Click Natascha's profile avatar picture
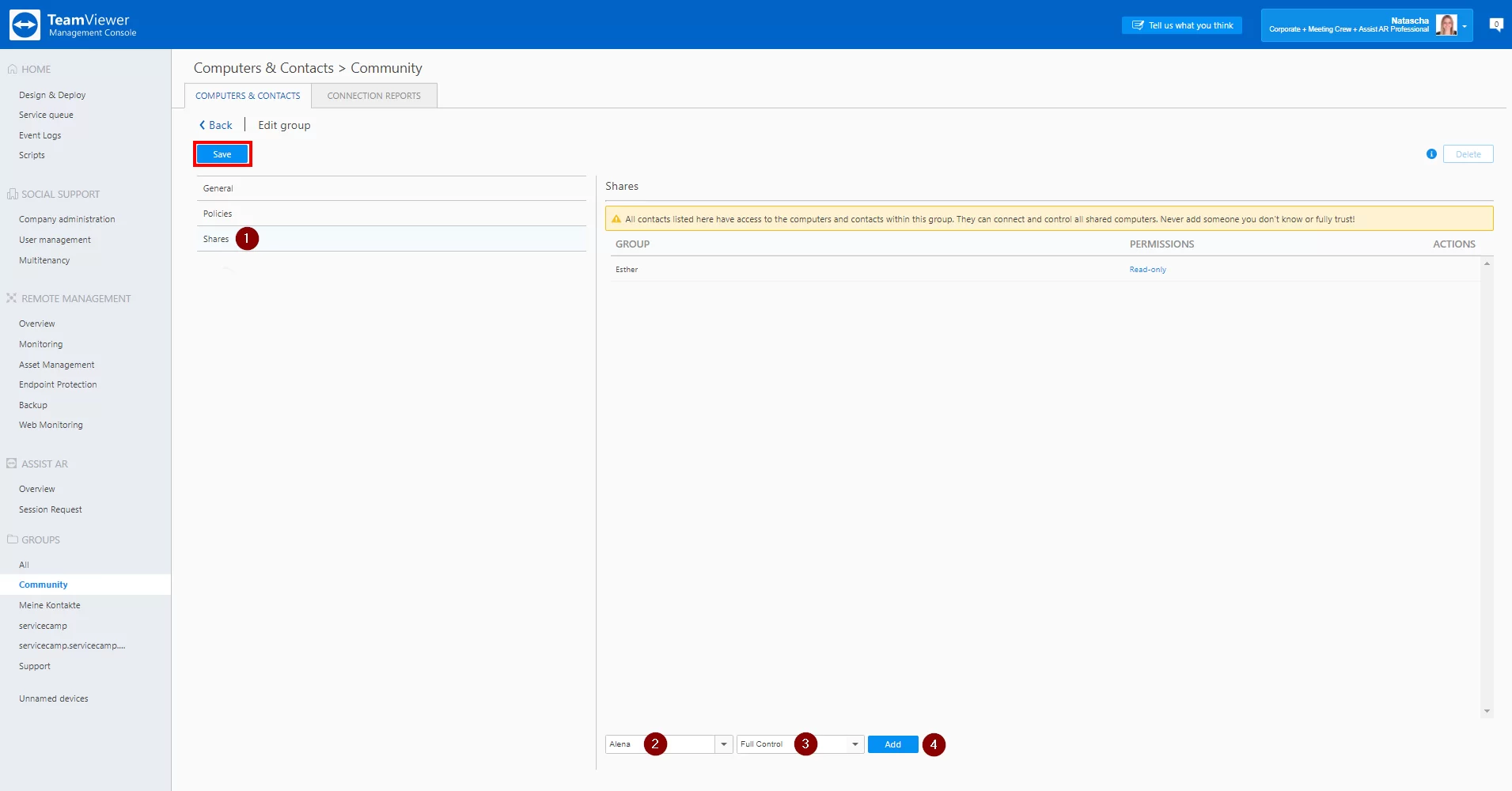The image size is (1512, 791). click(x=1446, y=25)
